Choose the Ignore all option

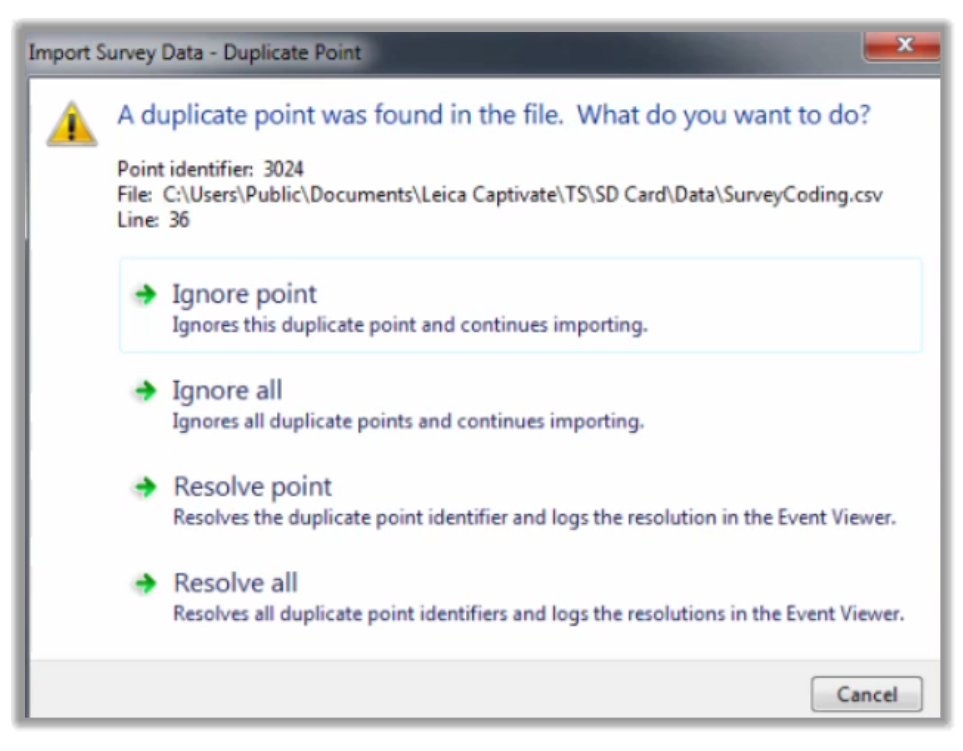coord(520,403)
